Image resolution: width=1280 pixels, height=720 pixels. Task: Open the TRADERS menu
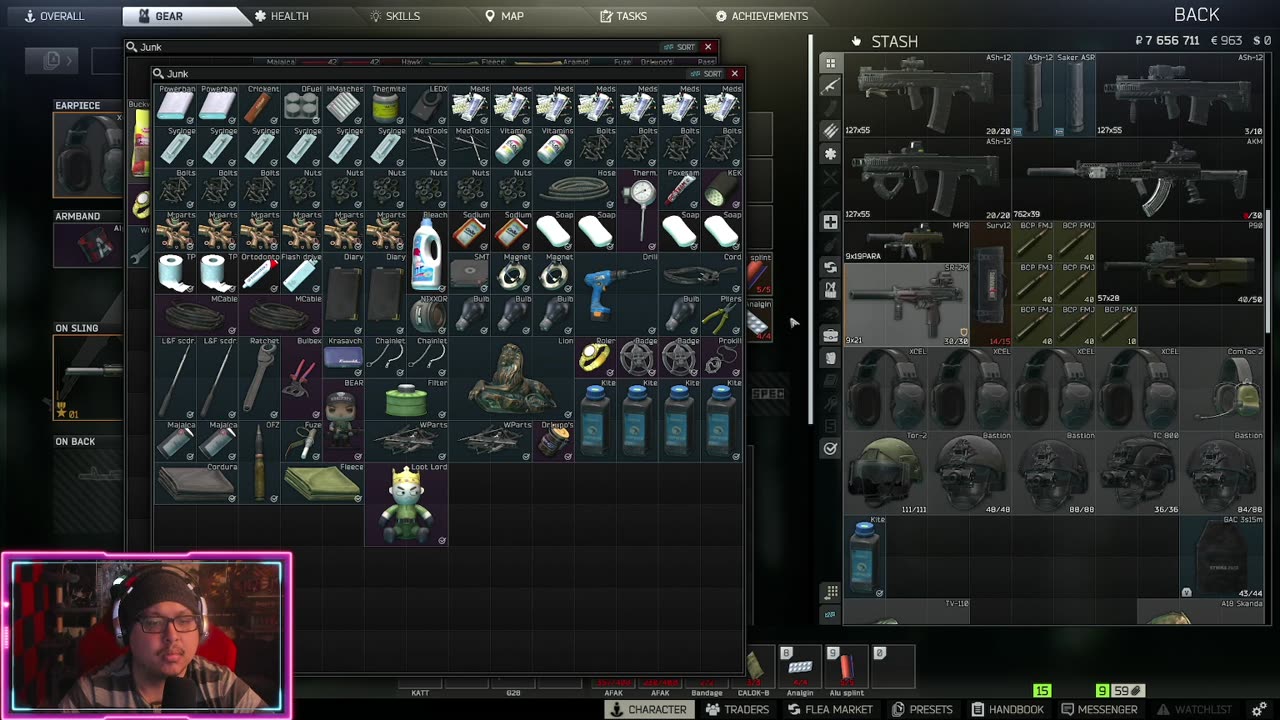click(737, 709)
